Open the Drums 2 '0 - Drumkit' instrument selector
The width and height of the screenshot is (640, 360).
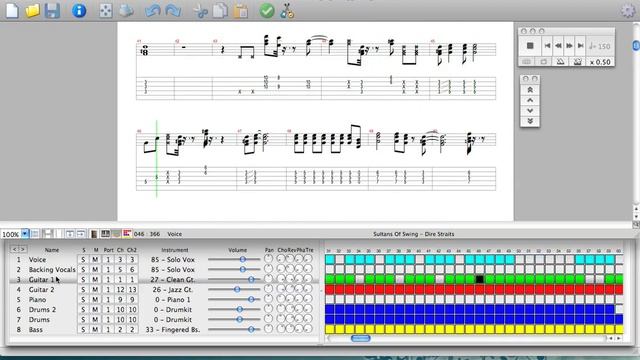click(173, 309)
